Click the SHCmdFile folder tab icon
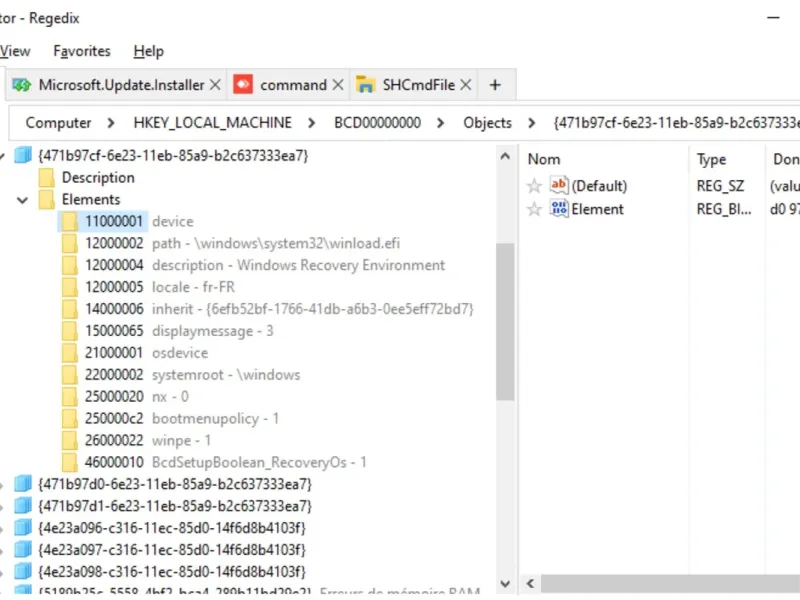Viewport: 800px width, 600px height. [x=365, y=85]
